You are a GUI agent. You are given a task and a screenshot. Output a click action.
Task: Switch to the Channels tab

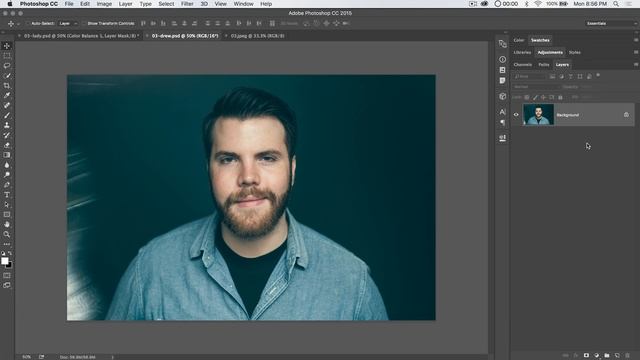click(x=523, y=64)
